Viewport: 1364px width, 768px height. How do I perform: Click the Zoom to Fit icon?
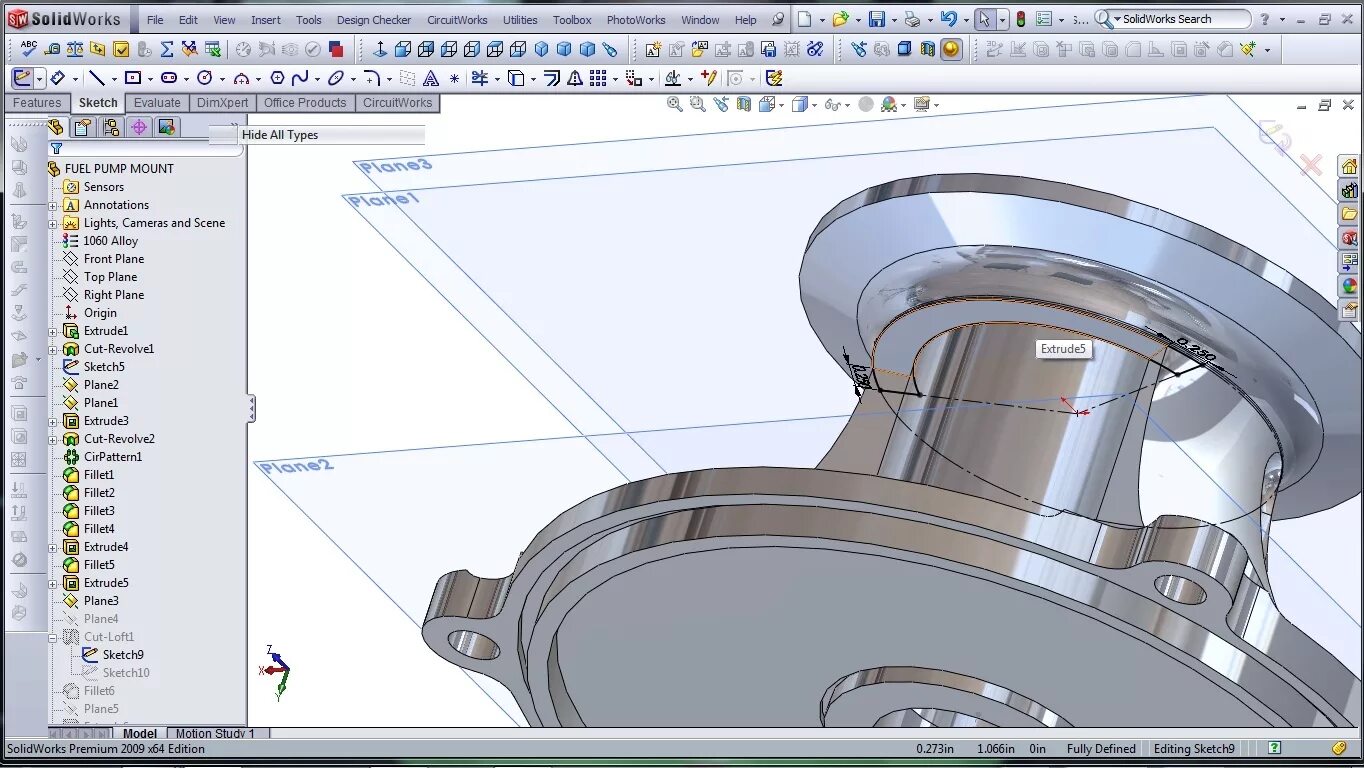[x=675, y=104]
